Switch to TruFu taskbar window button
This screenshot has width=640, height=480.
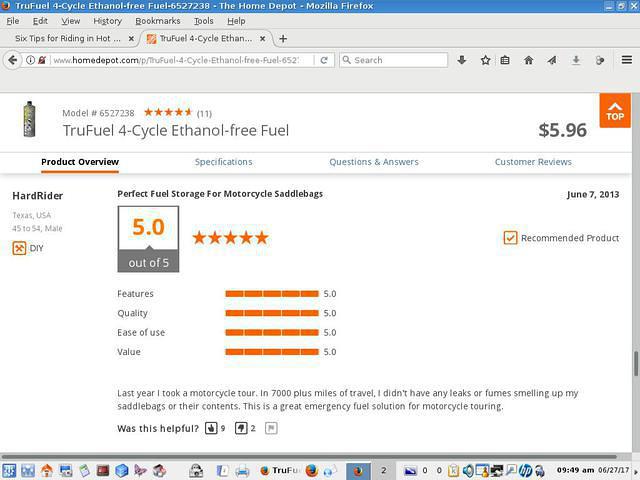click(x=280, y=471)
